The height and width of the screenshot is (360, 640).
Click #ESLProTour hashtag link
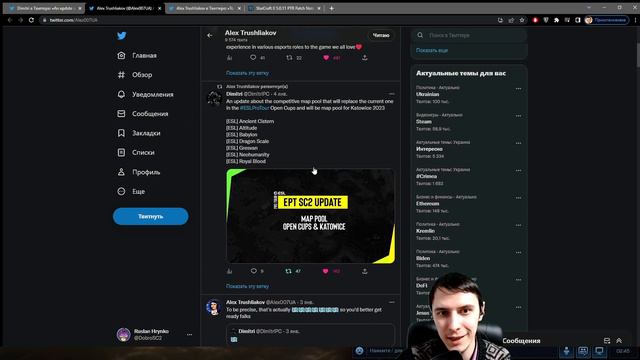[254, 108]
